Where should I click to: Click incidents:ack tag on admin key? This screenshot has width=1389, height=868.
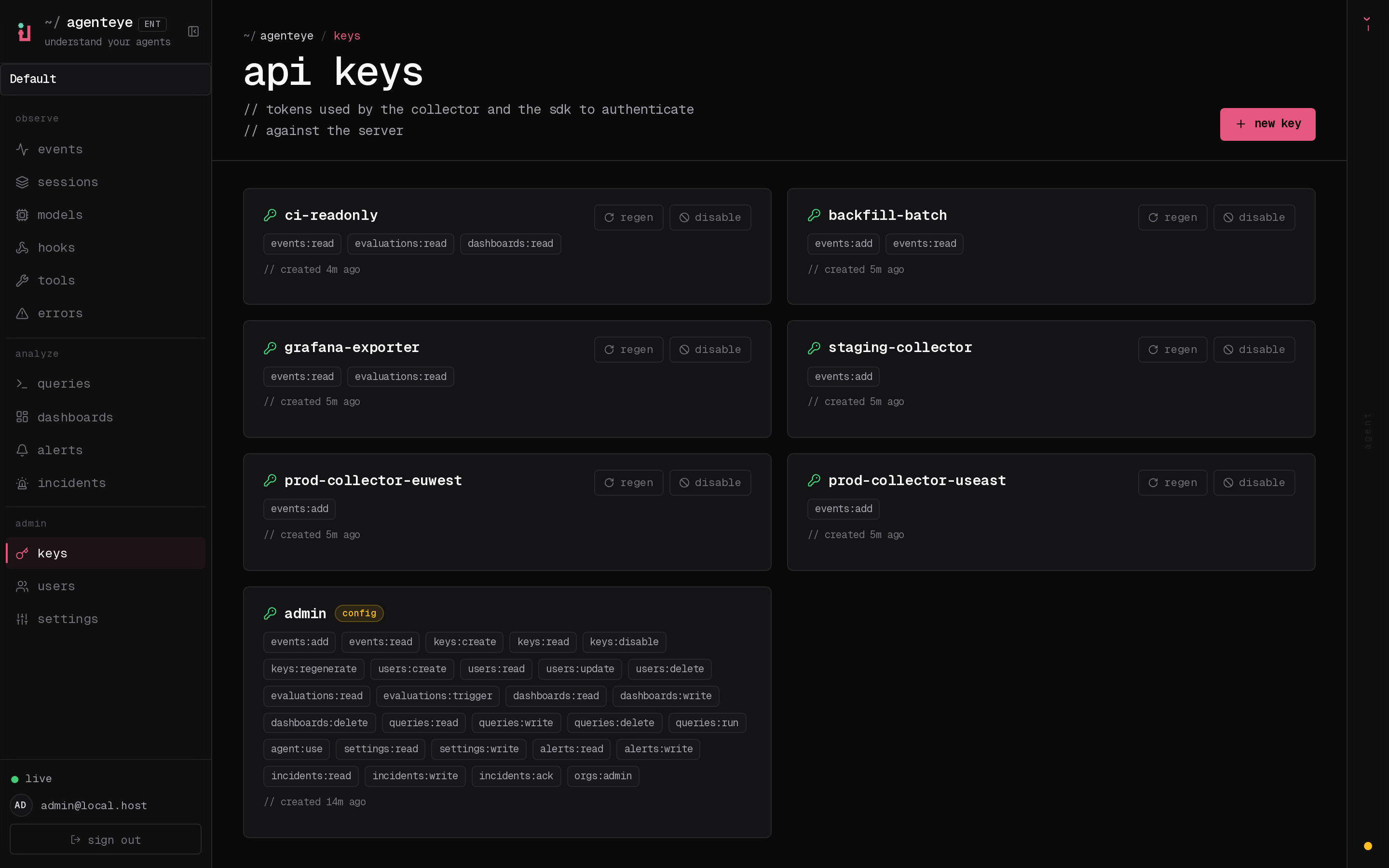(516, 776)
